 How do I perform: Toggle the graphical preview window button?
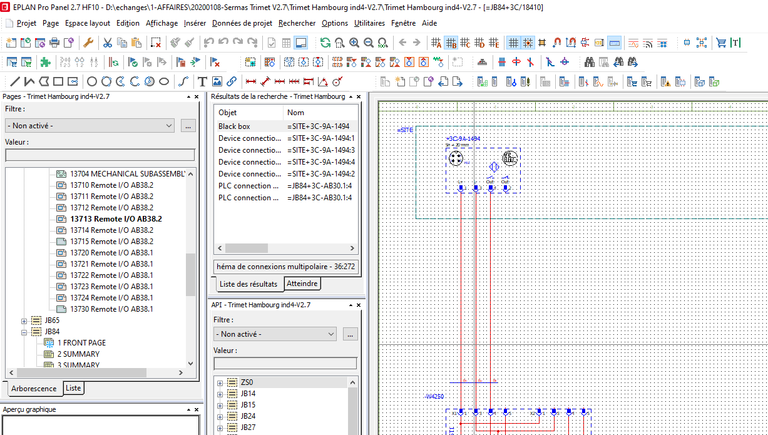coord(301,43)
